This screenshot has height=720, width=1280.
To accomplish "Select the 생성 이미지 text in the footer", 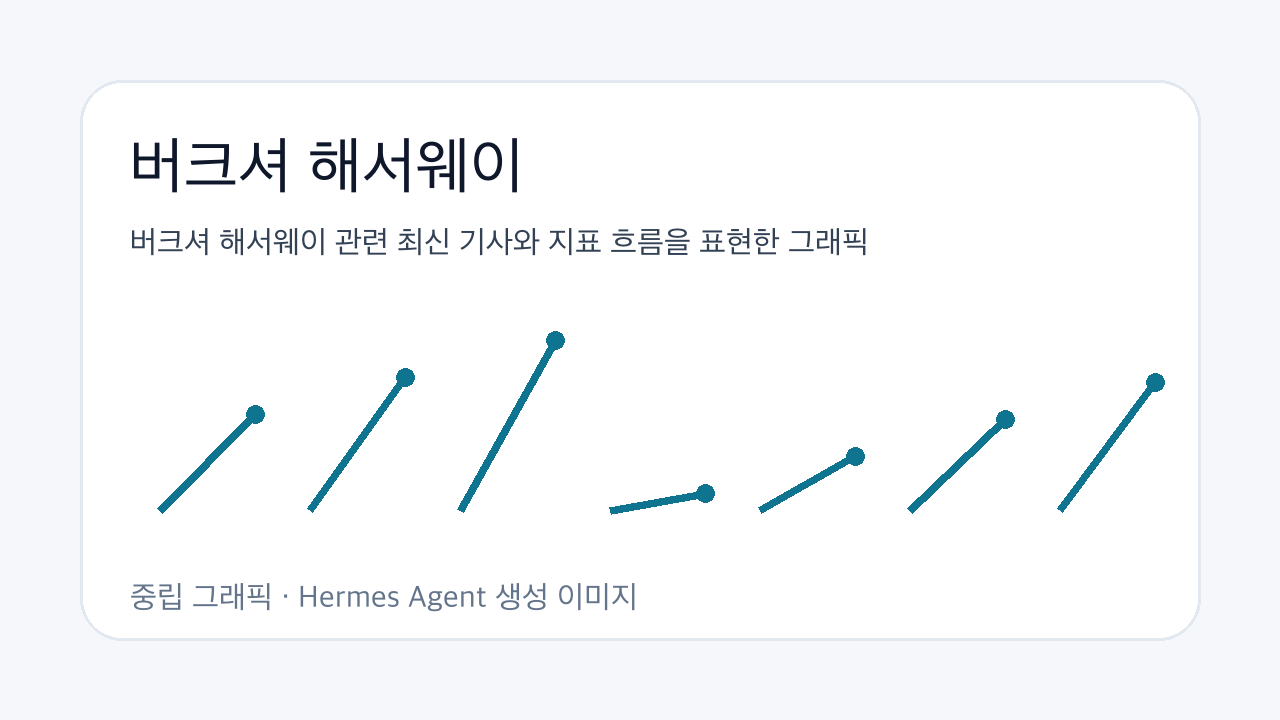I will point(566,598).
